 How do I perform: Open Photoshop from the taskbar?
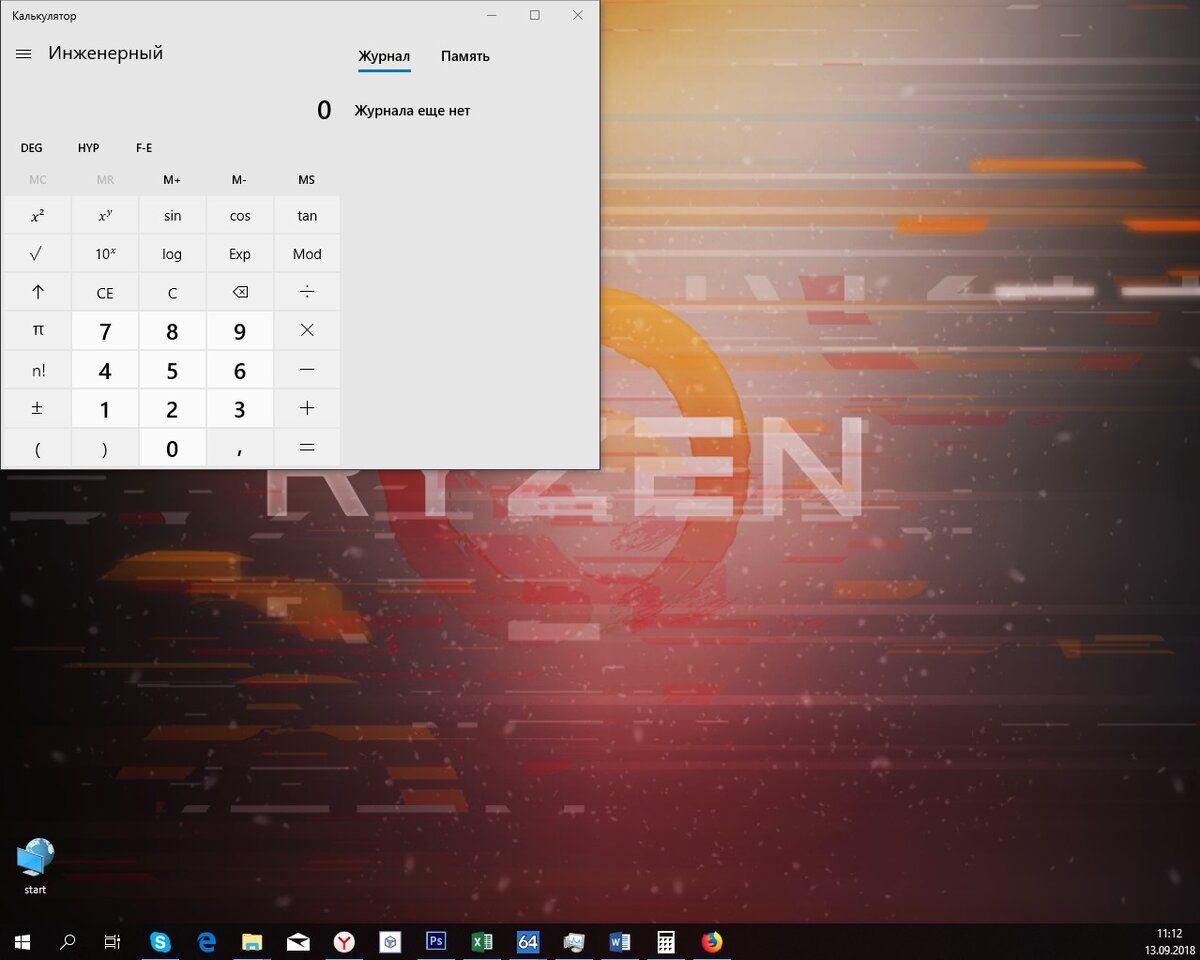(436, 941)
